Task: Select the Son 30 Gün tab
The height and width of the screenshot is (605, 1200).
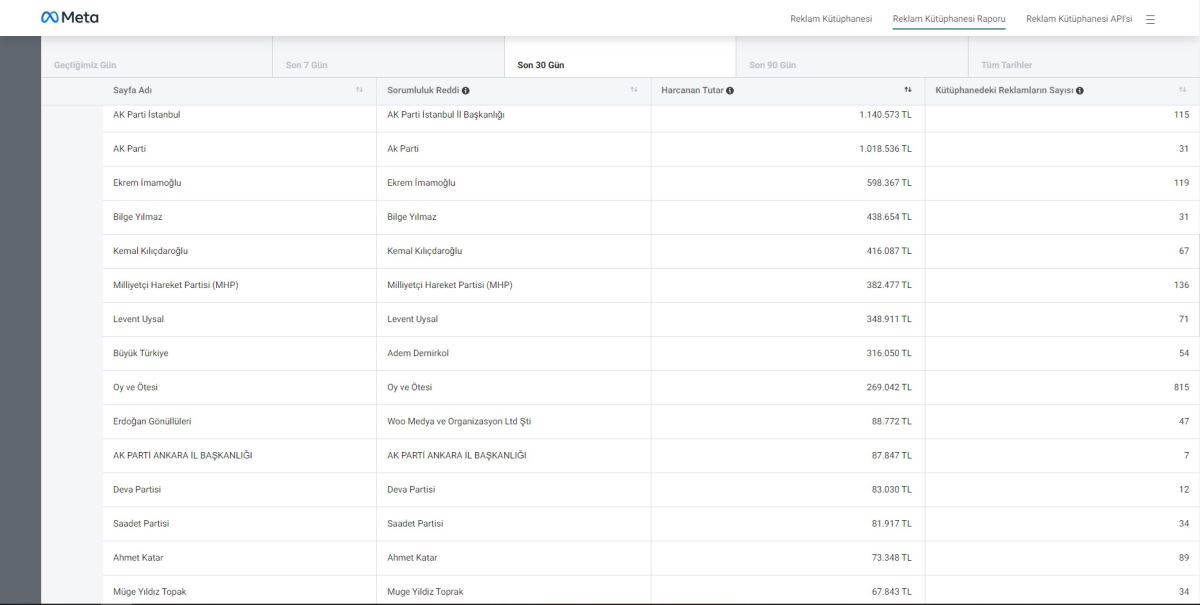Action: 541,65
